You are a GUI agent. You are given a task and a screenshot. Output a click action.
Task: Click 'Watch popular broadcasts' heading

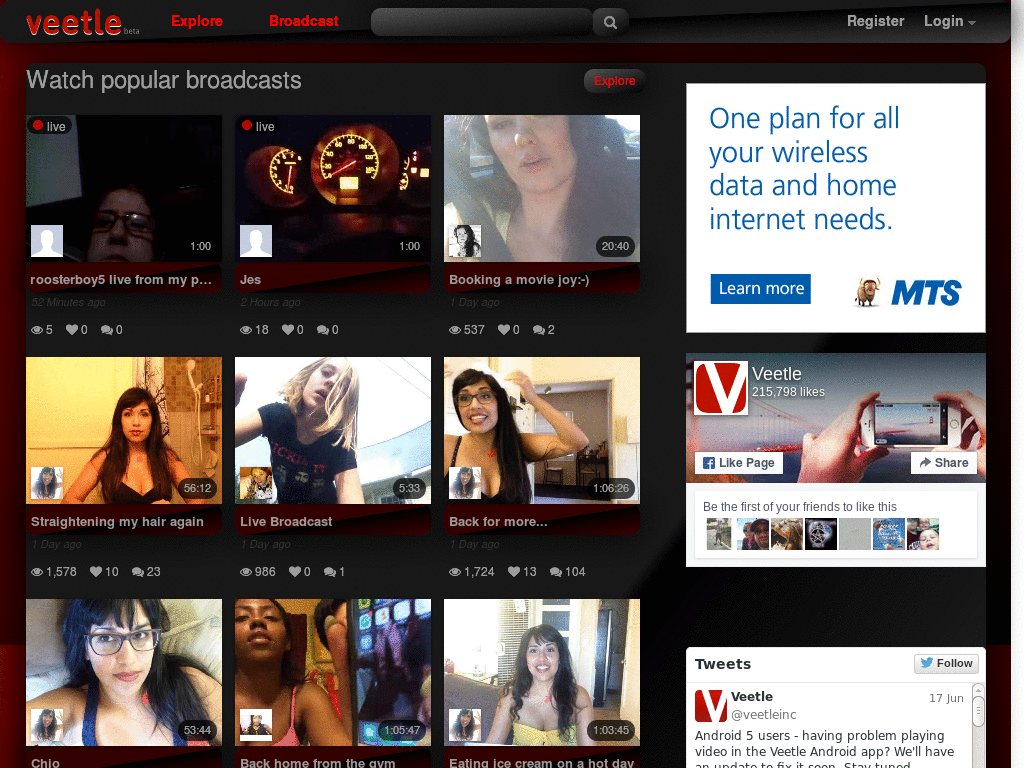164,80
